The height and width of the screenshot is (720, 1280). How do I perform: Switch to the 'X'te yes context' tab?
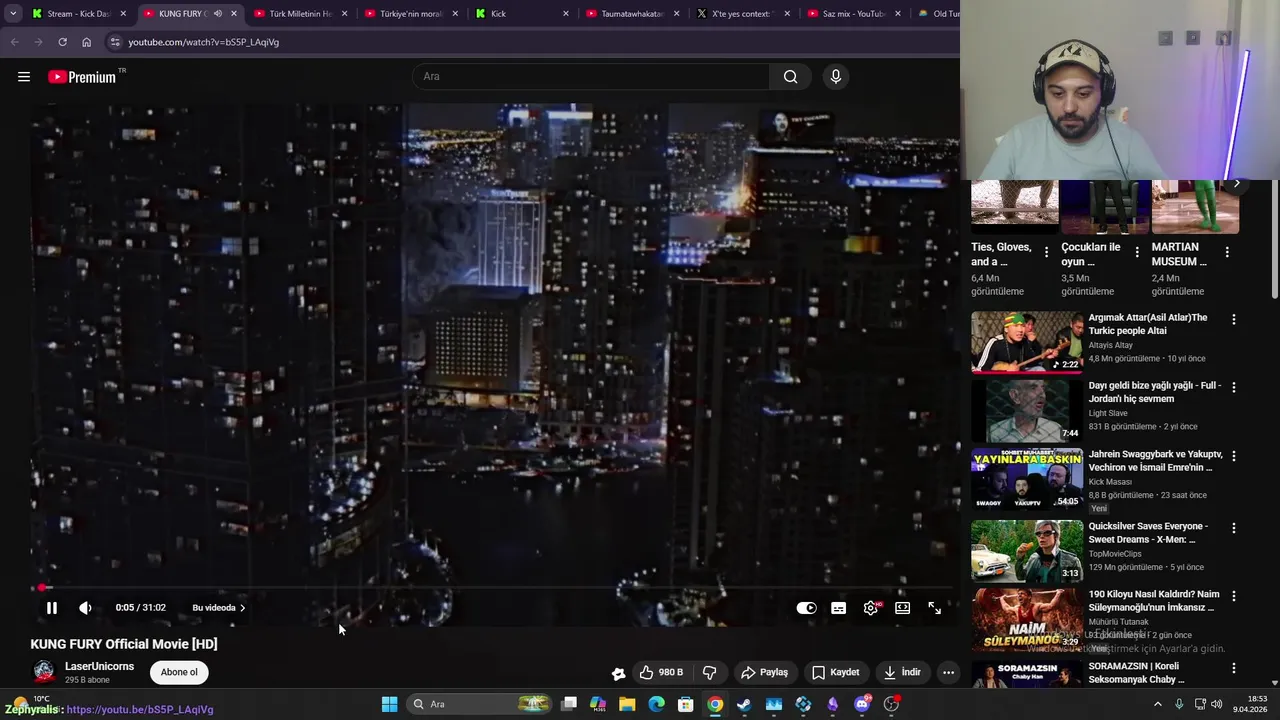click(742, 14)
